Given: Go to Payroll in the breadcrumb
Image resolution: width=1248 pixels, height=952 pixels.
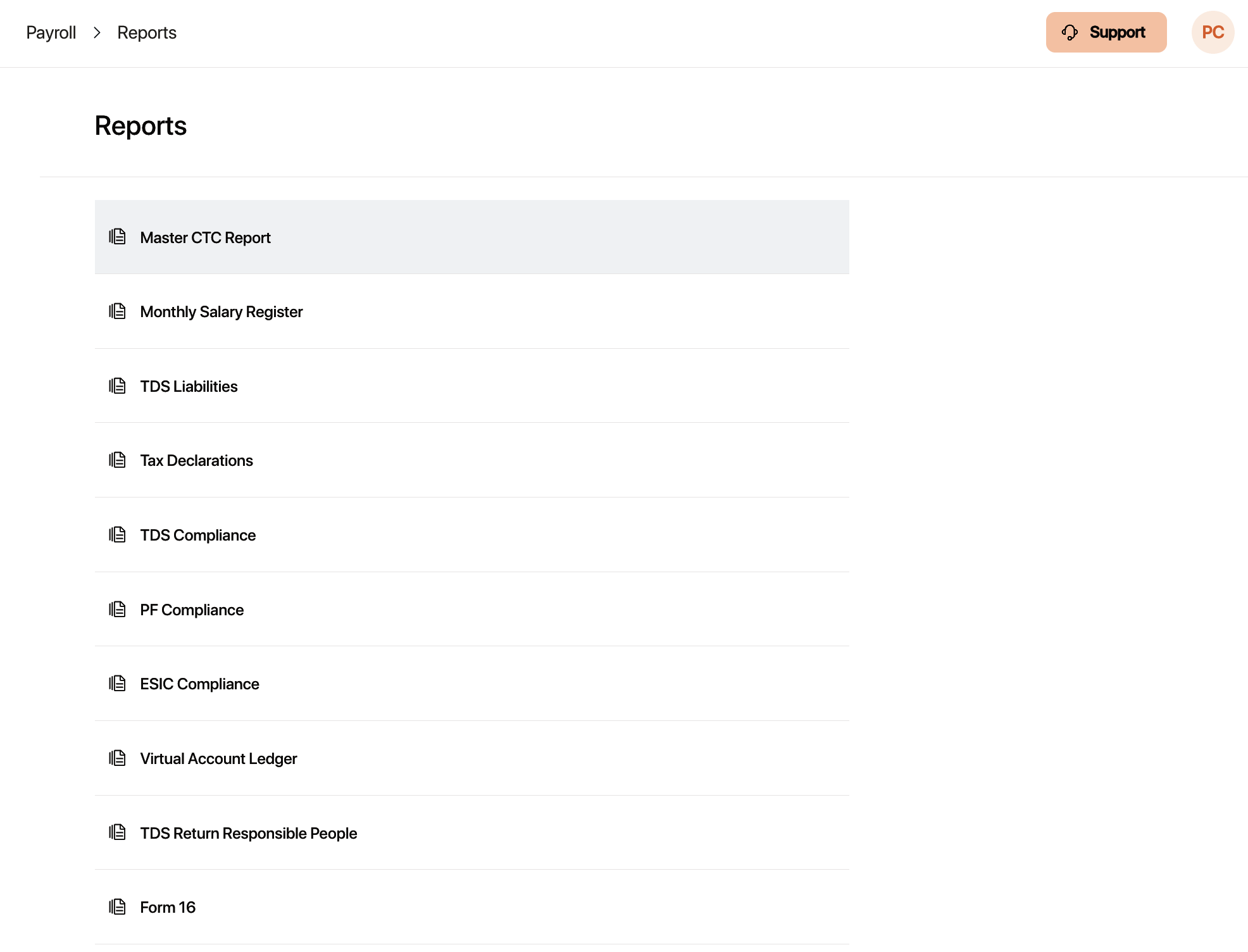Looking at the screenshot, I should click(x=51, y=33).
